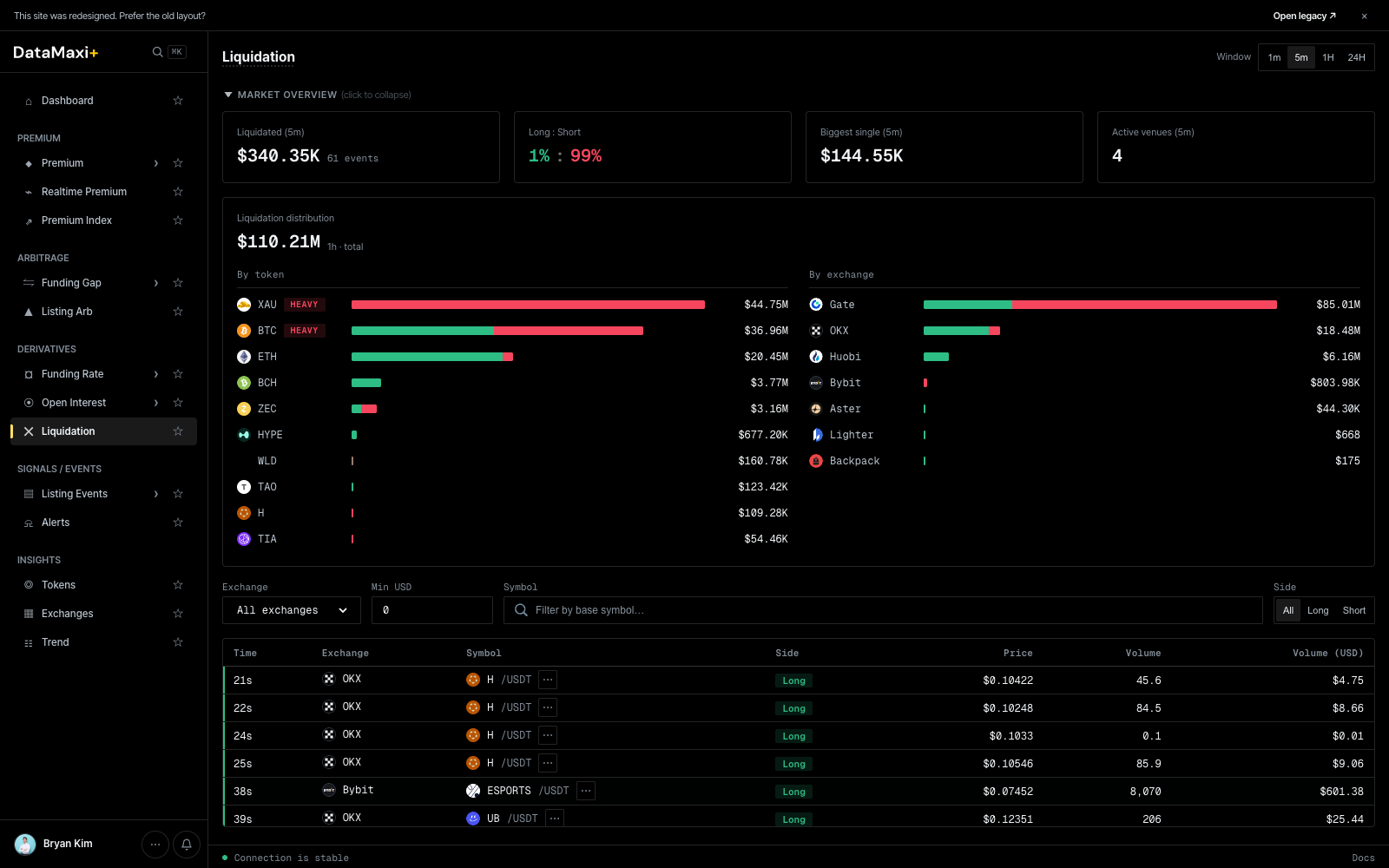Toggle the Open Interest favorite star

178,403
